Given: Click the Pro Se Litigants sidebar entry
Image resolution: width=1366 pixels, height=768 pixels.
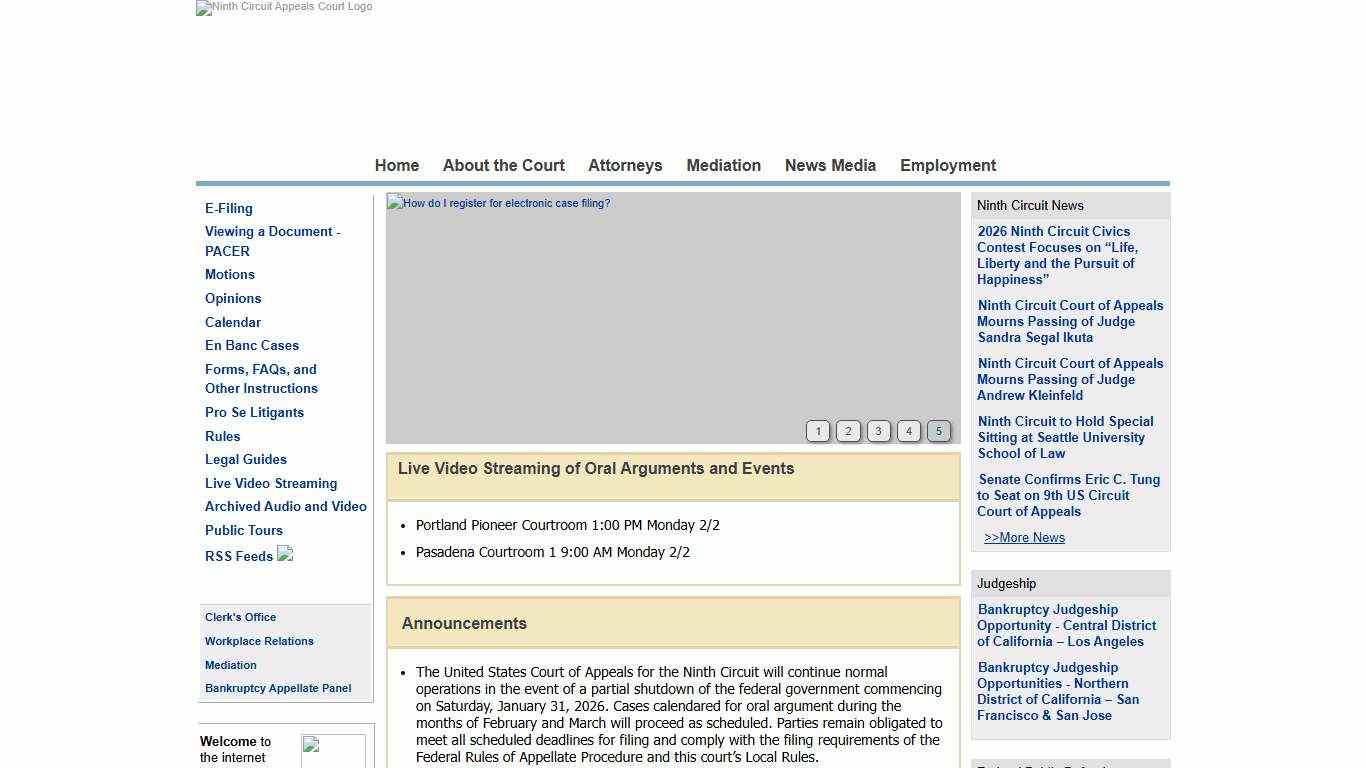Looking at the screenshot, I should [x=254, y=412].
